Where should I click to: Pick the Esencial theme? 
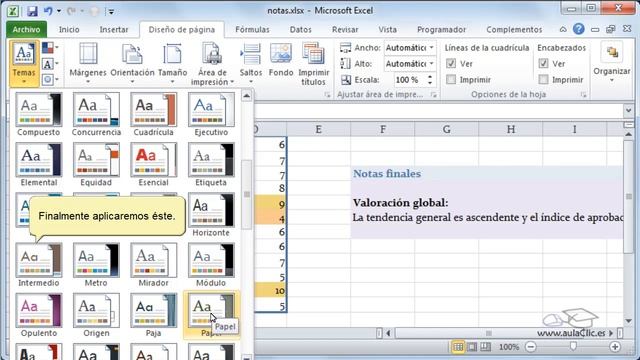click(x=153, y=164)
